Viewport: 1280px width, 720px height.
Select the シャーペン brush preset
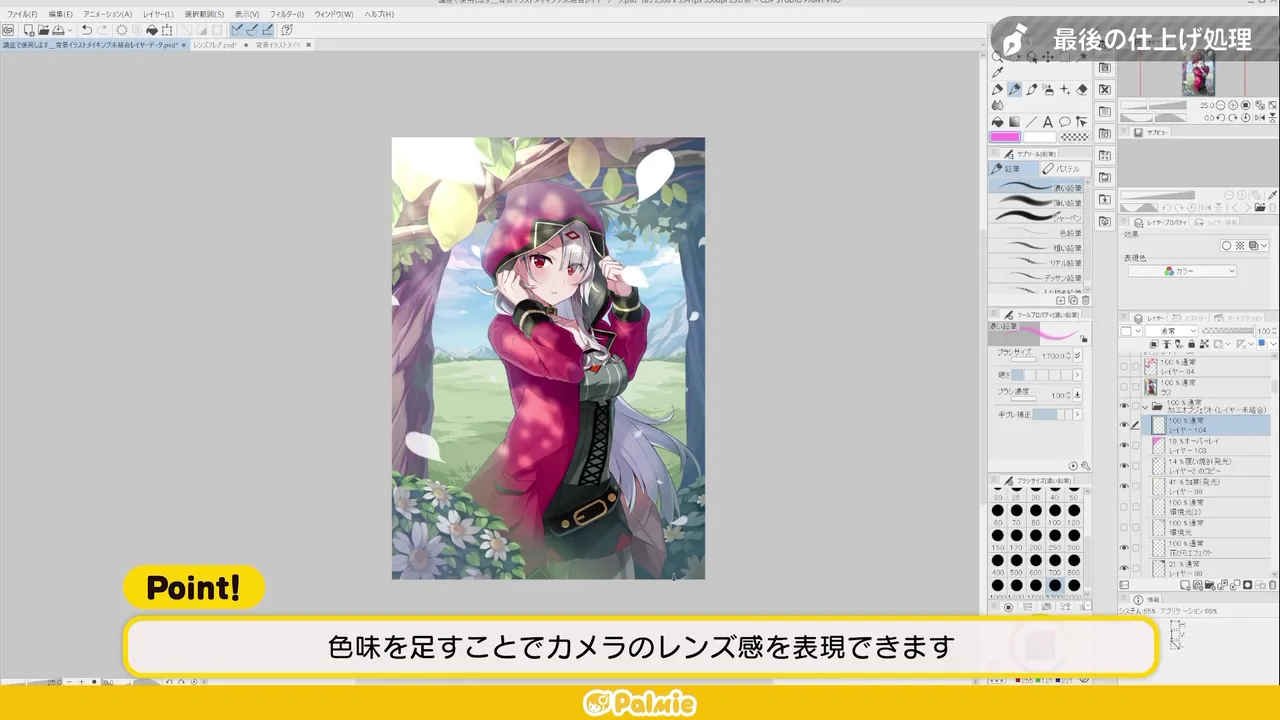click(1037, 217)
